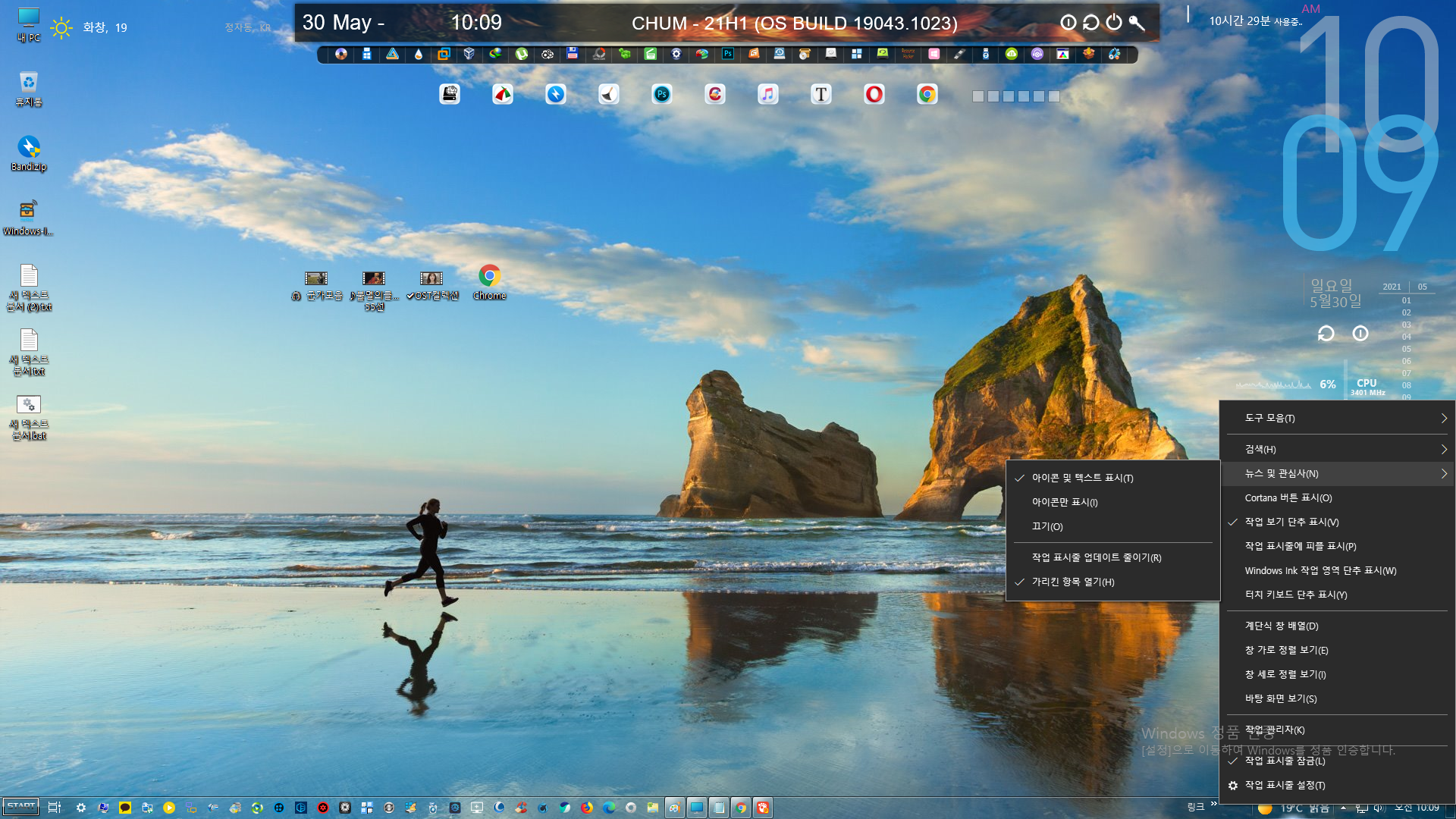This screenshot has width=1456, height=819.
Task: Click the first gray dock page square
Action: pyautogui.click(x=978, y=96)
